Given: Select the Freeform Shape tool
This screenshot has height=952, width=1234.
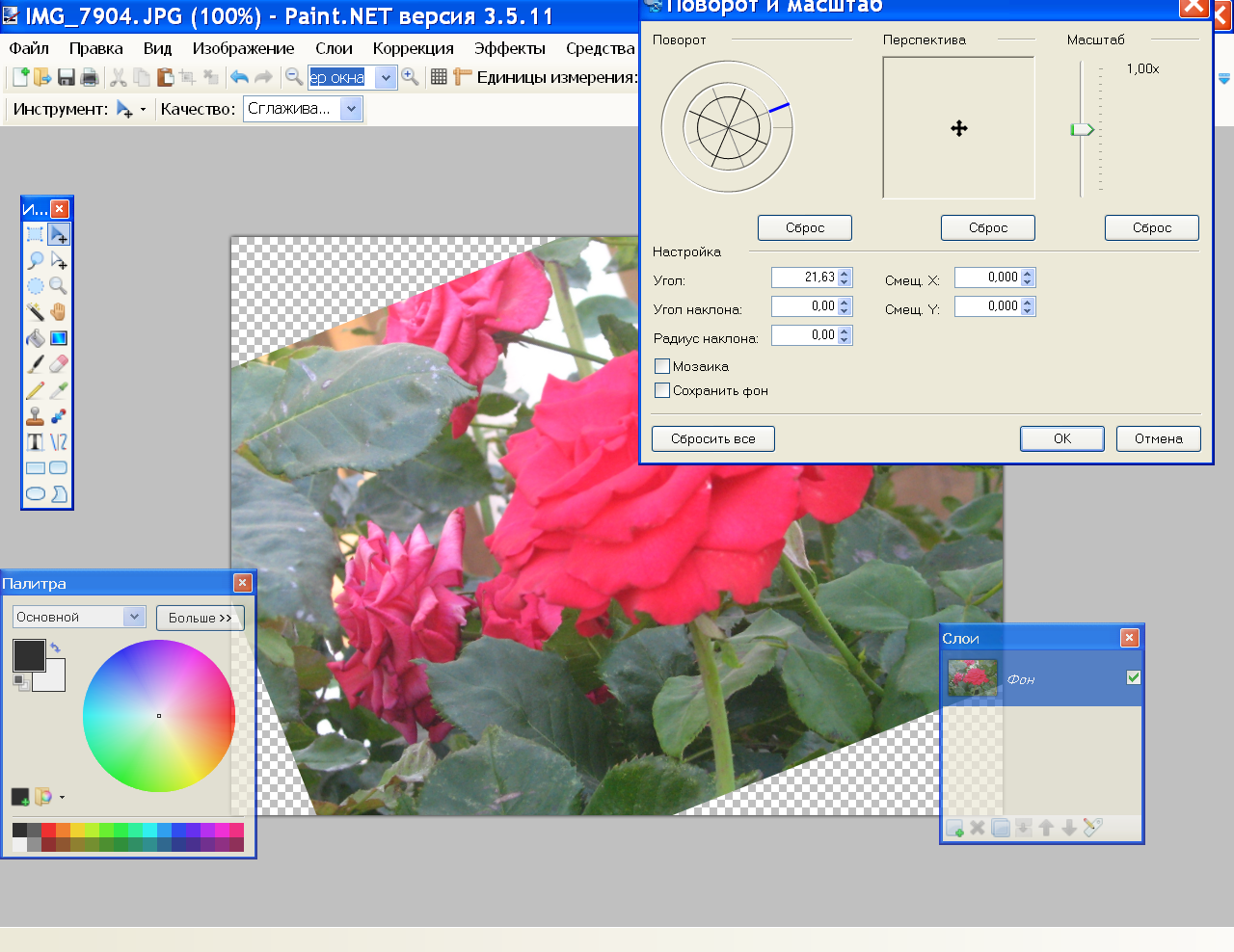Looking at the screenshot, I should point(59,494).
